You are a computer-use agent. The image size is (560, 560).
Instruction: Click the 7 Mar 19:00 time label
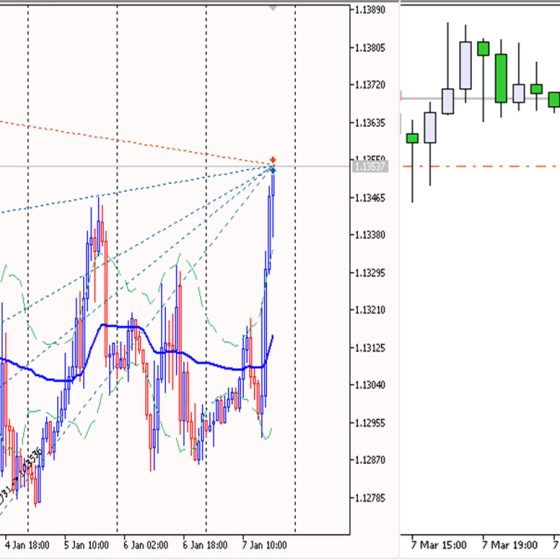pos(510,545)
